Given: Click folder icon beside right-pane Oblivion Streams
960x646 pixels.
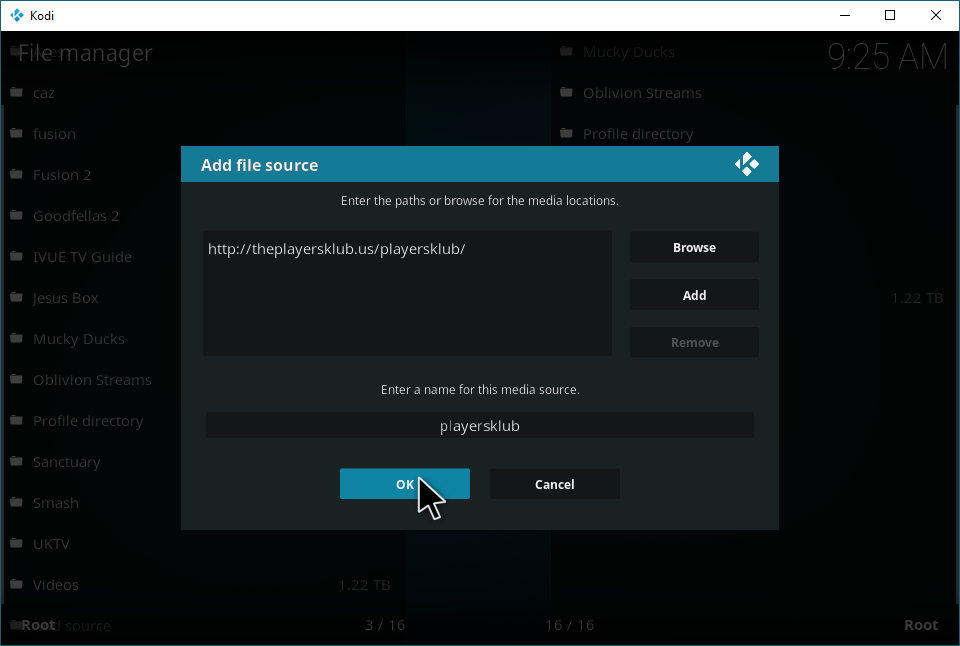Looking at the screenshot, I should pyautogui.click(x=566, y=93).
